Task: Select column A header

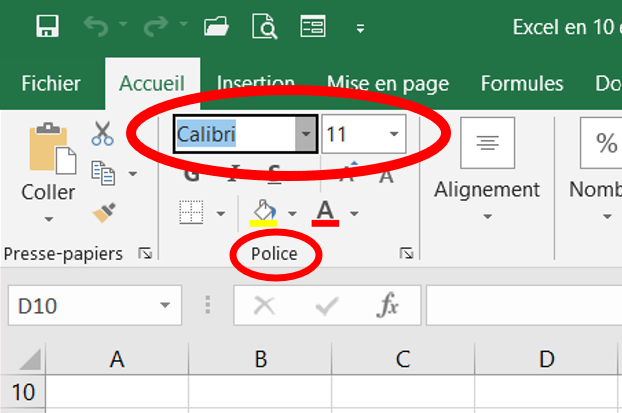Action: click(x=117, y=359)
